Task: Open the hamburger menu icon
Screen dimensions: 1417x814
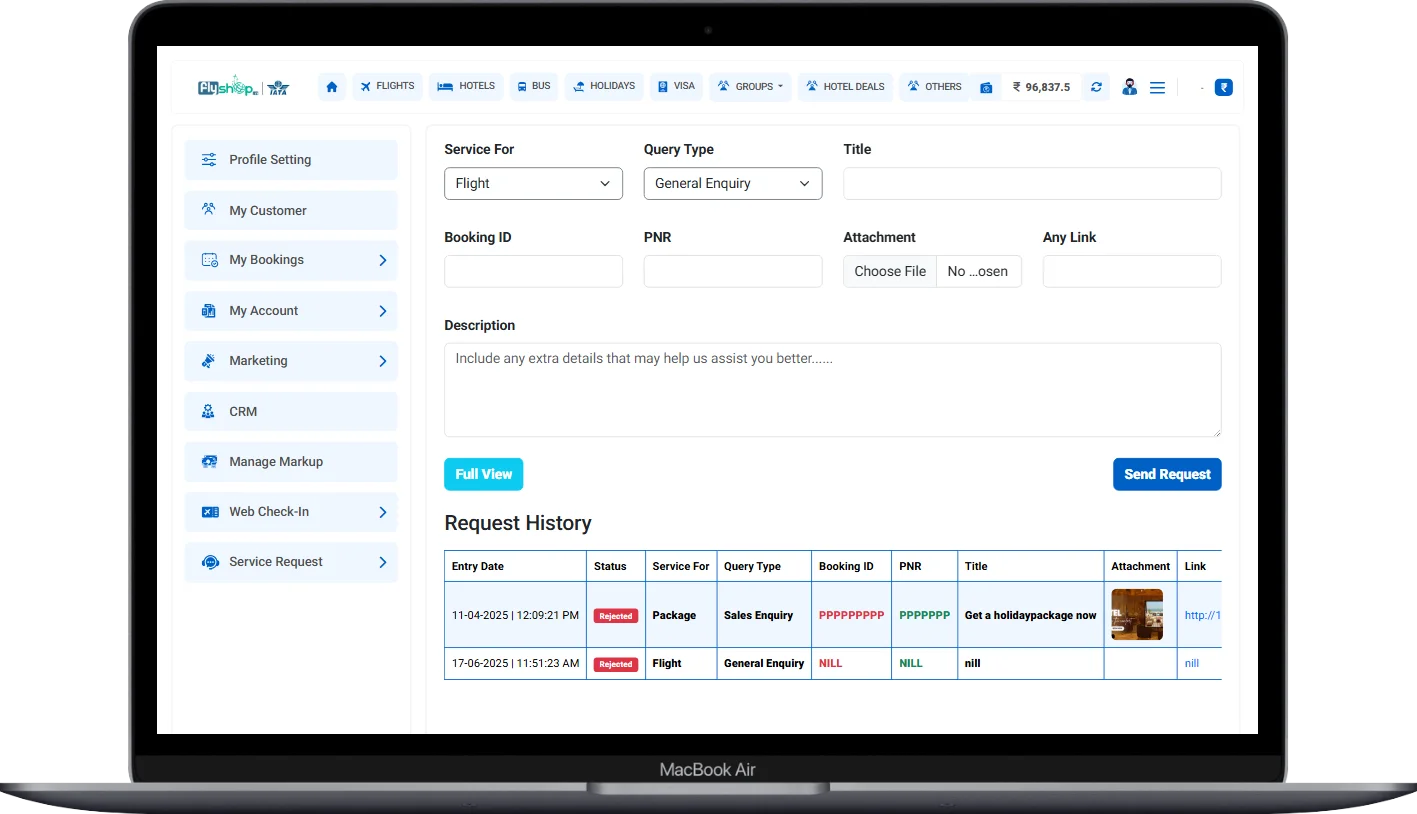Action: pos(1157,88)
